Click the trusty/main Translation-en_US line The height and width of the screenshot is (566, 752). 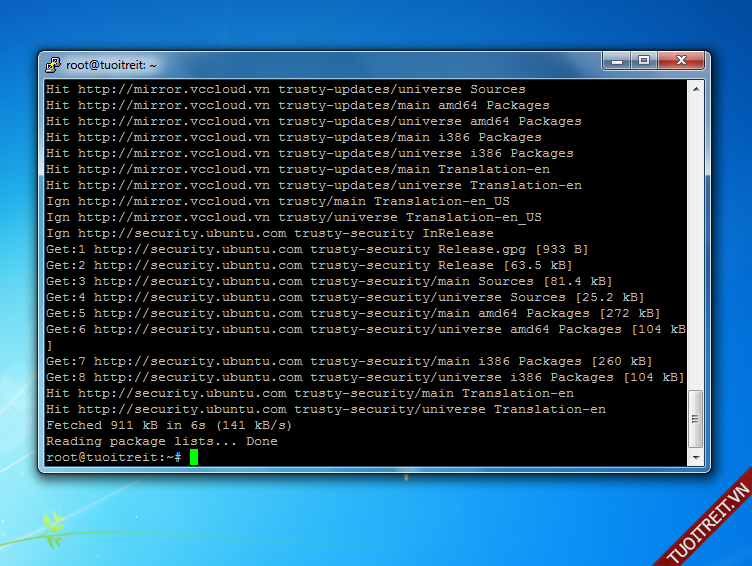coord(278,201)
